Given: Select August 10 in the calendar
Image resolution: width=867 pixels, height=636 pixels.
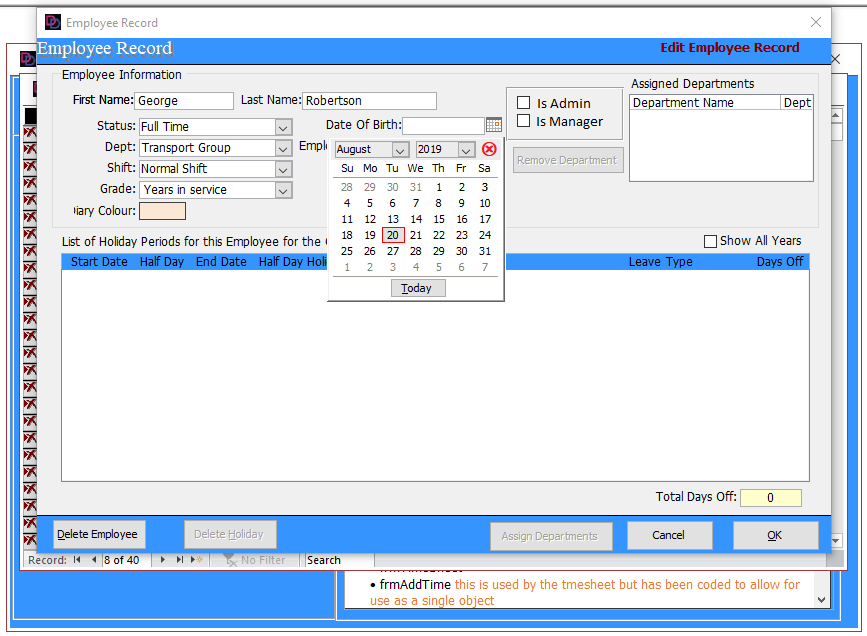Looking at the screenshot, I should (x=485, y=204).
